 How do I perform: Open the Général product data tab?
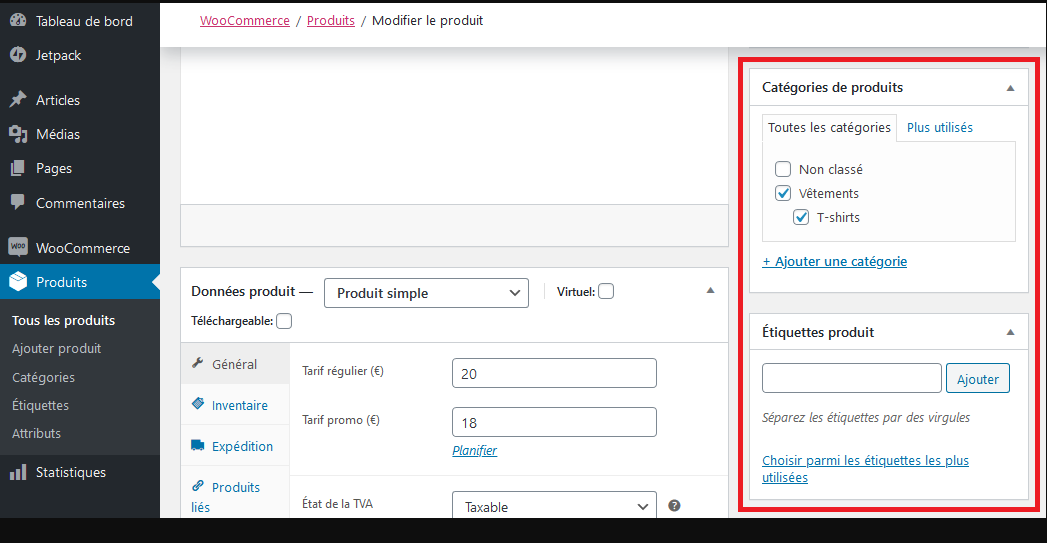pyautogui.click(x=235, y=364)
